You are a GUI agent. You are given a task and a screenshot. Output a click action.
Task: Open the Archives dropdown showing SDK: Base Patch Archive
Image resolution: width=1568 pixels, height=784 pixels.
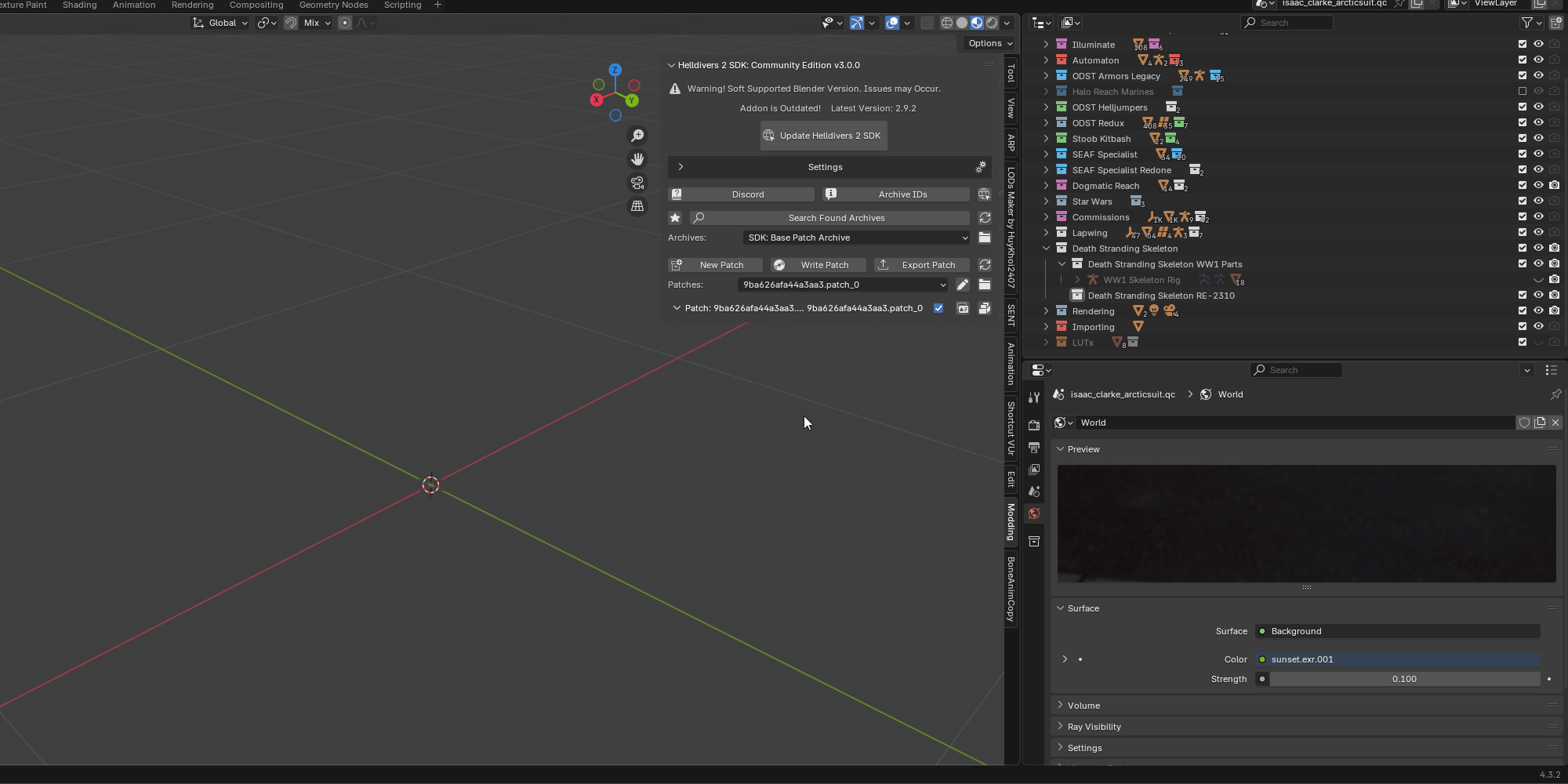tap(856, 238)
